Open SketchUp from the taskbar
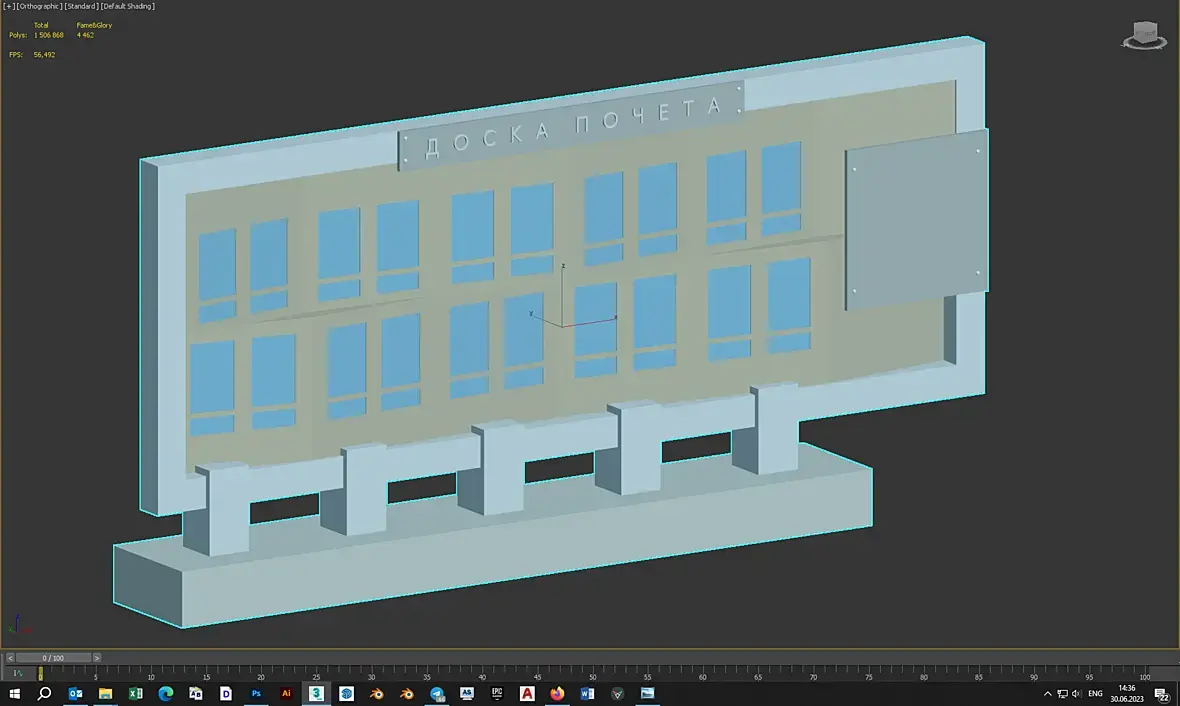 tap(346, 693)
